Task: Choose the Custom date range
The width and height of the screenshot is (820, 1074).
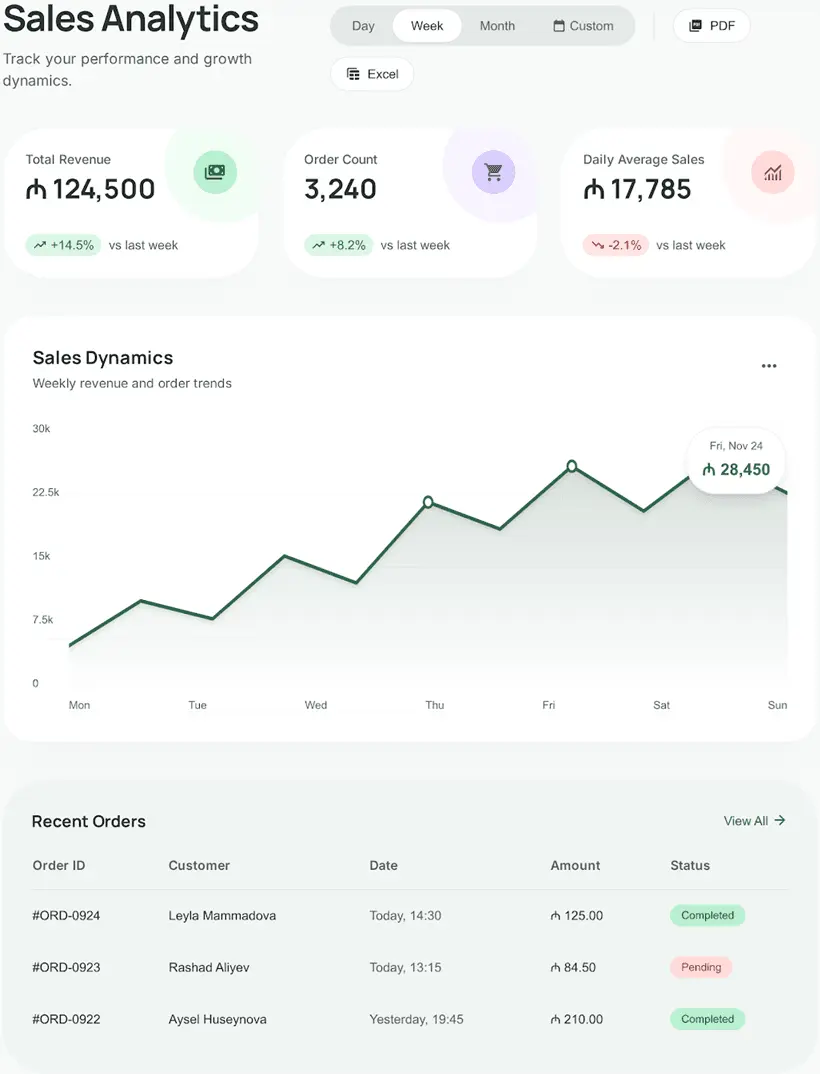Action: [583, 26]
